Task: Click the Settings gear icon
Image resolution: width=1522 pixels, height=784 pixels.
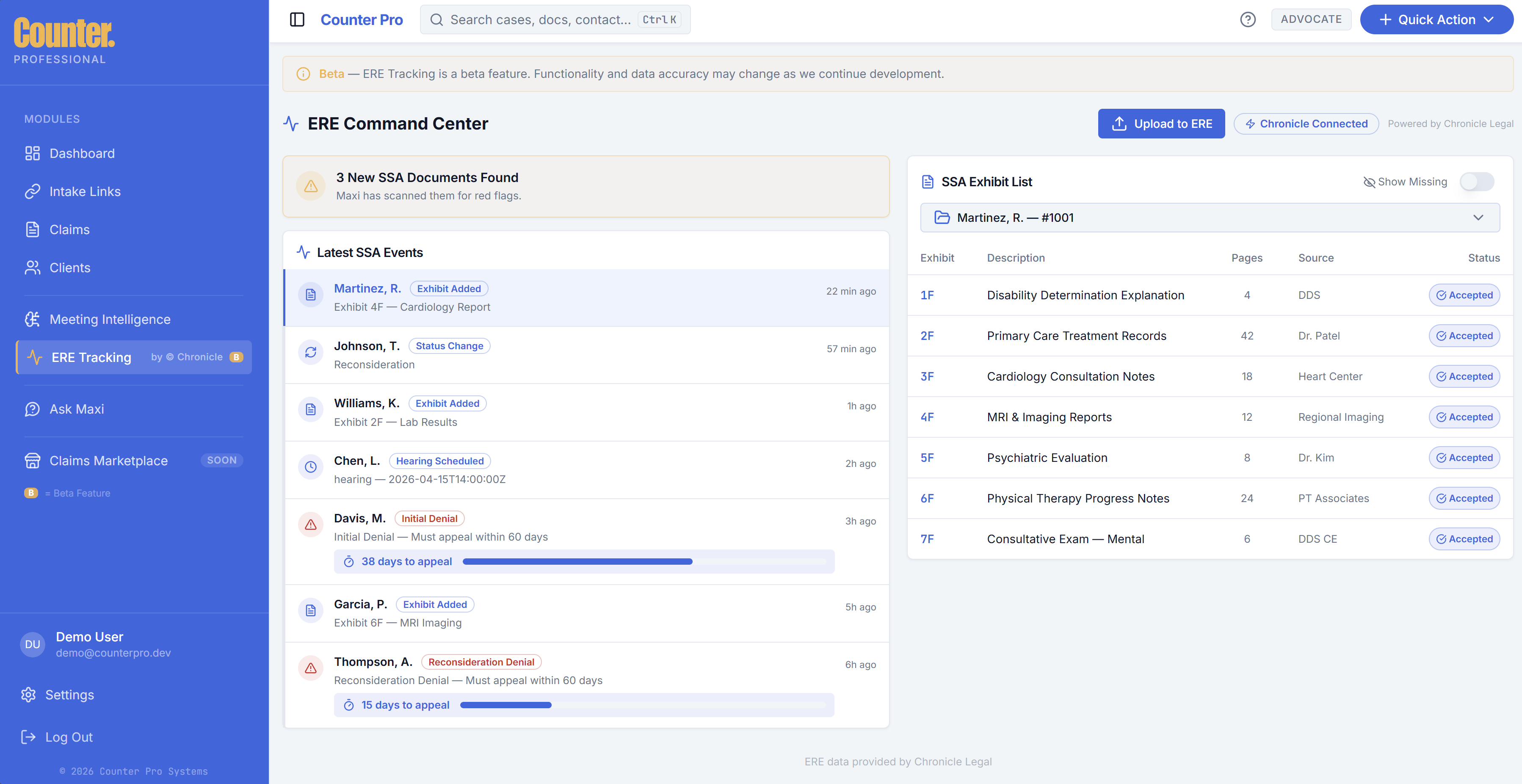Action: click(28, 695)
